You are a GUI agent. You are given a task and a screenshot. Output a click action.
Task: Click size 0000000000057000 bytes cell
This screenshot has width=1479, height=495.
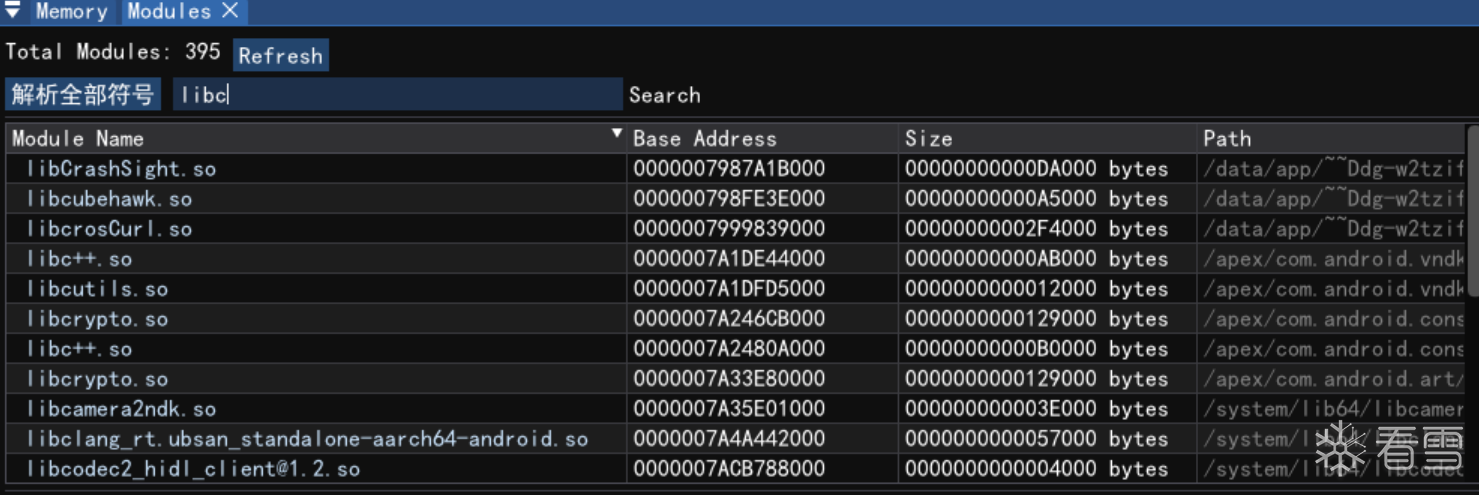(x=1036, y=438)
